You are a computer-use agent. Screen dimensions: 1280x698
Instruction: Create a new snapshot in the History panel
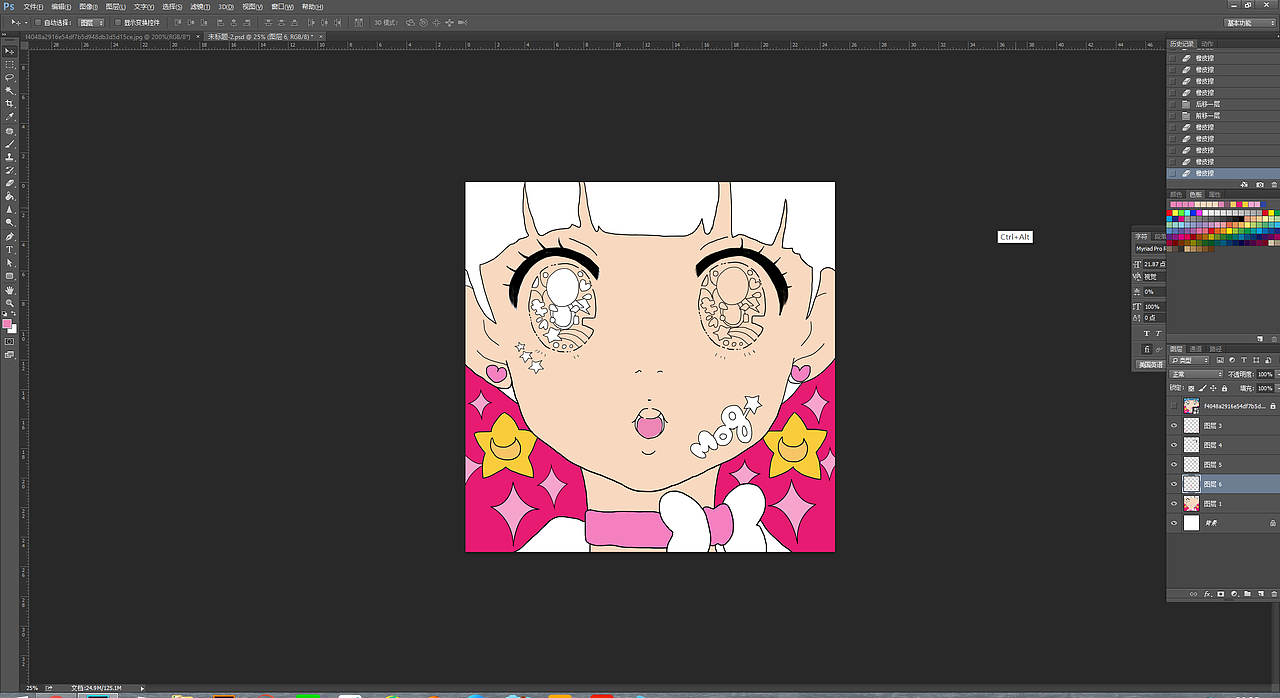(1259, 185)
